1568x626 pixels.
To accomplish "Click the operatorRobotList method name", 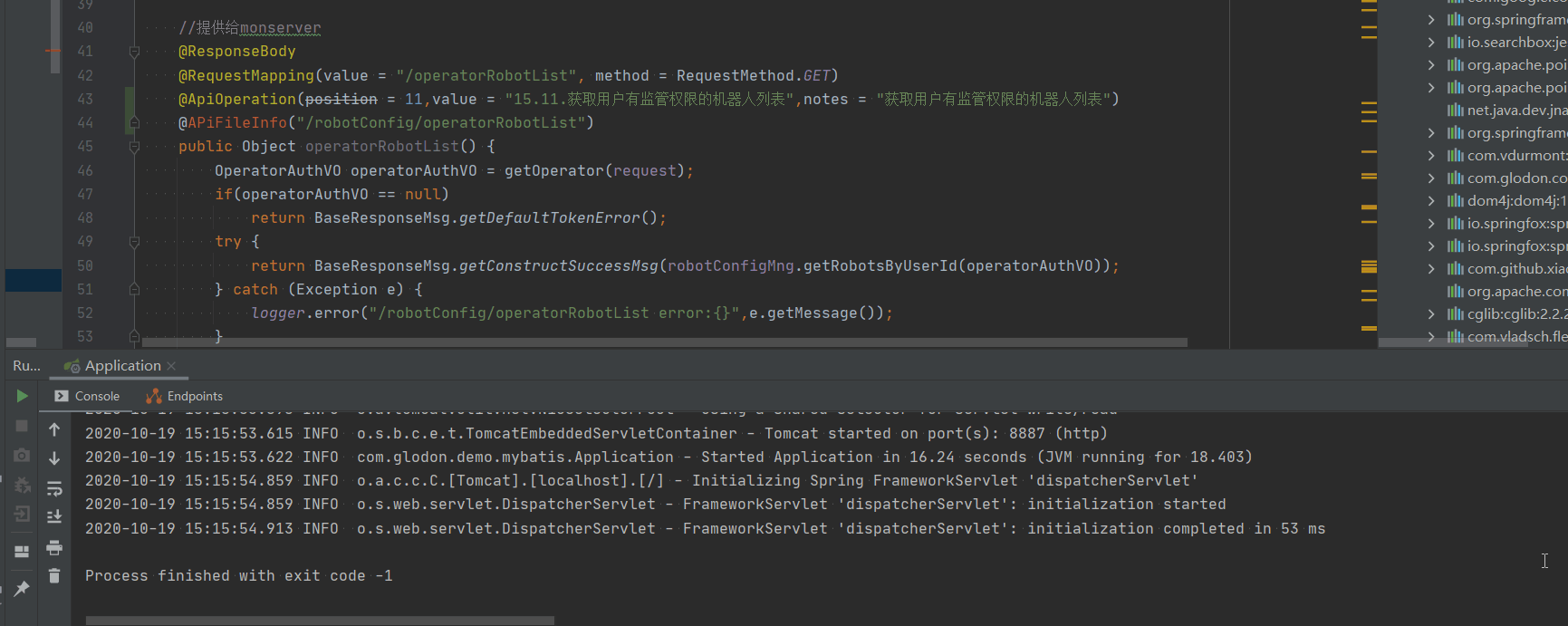I will tap(382, 147).
